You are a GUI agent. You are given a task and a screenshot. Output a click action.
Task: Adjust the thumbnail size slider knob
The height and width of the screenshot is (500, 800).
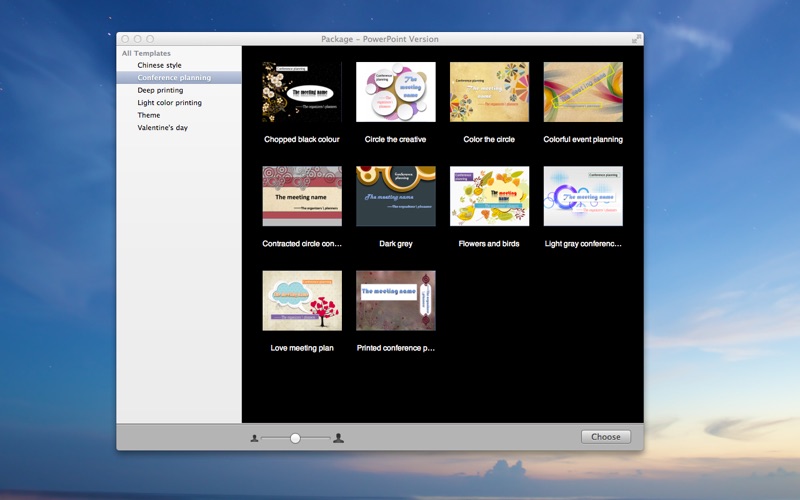click(x=295, y=438)
